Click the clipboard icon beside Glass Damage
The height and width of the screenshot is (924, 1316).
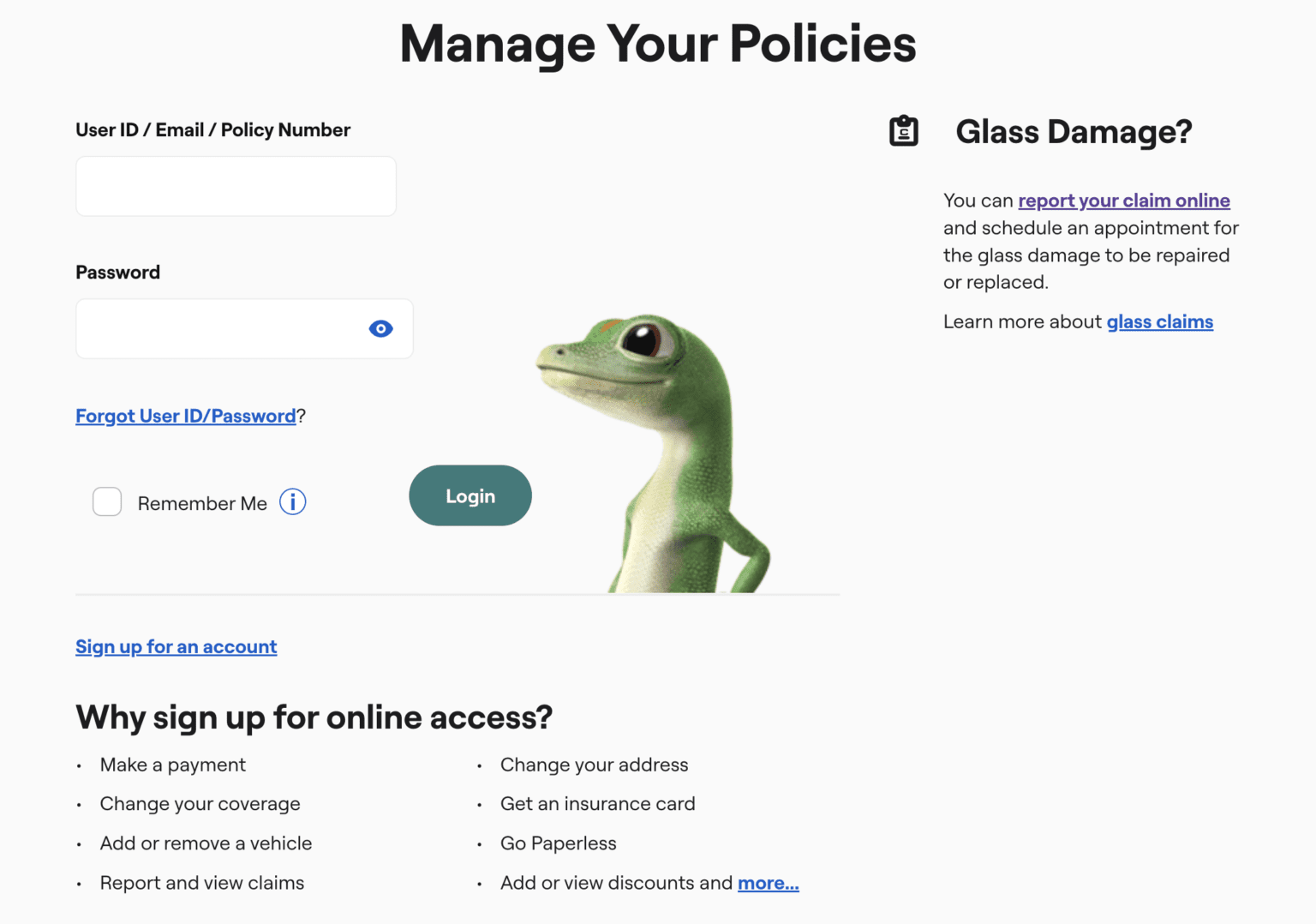pos(903,130)
